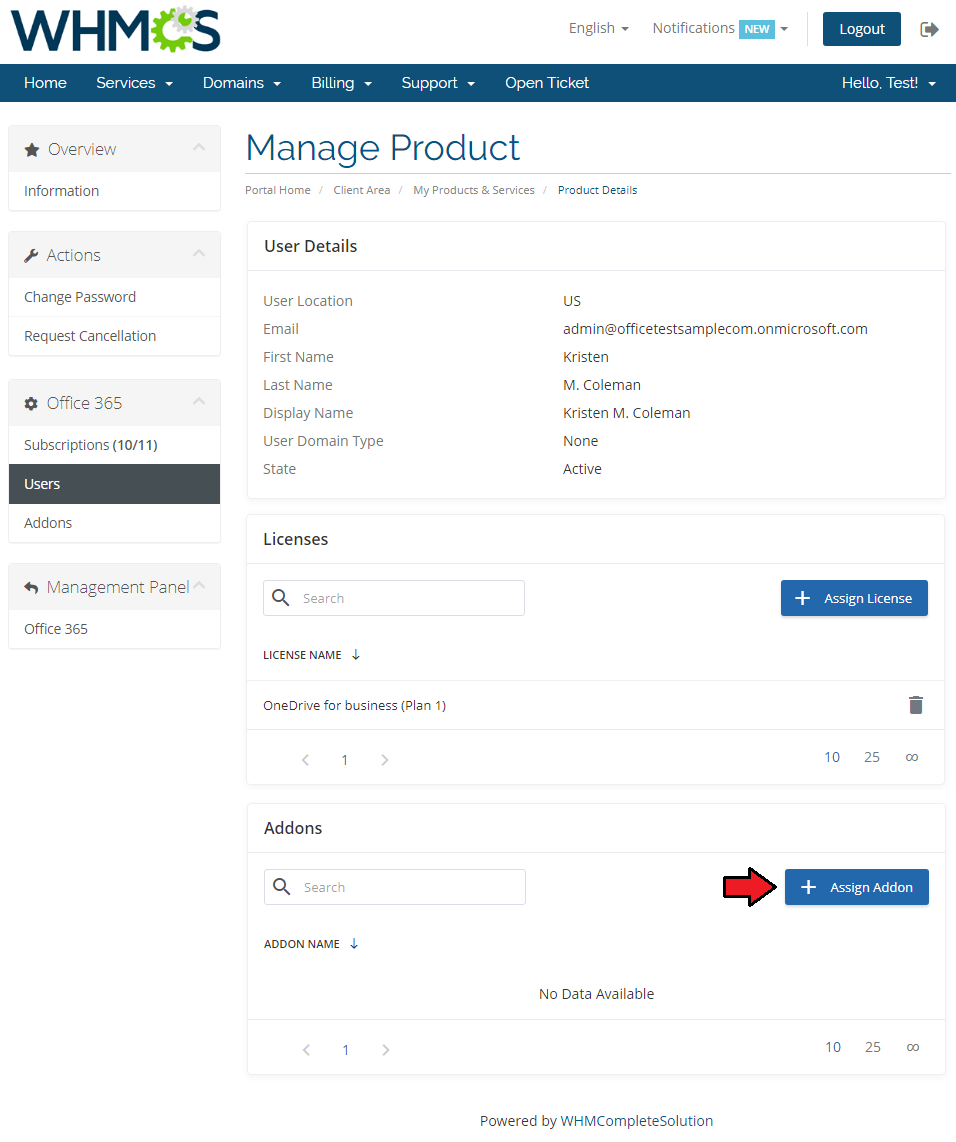
Task: Collapse the Management Panel chevron
Action: [200, 586]
